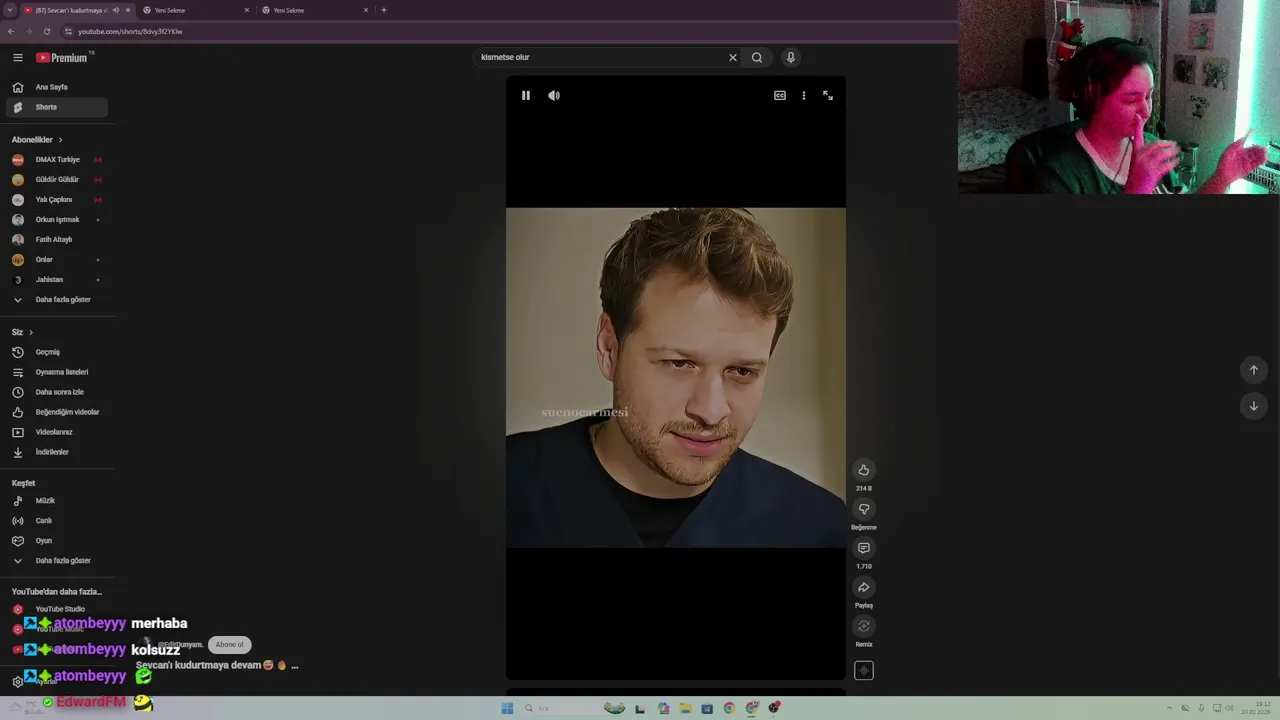1280x720 pixels.
Task: Open the Shorts section in sidebar
Action: 57,107
